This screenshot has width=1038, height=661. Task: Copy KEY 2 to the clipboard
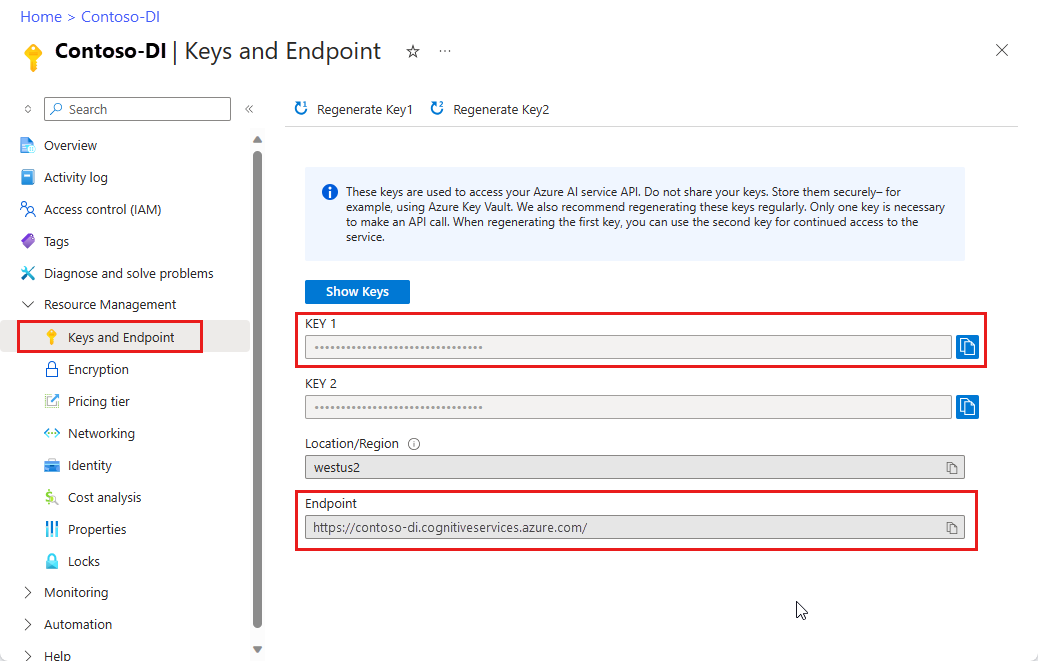coord(967,407)
